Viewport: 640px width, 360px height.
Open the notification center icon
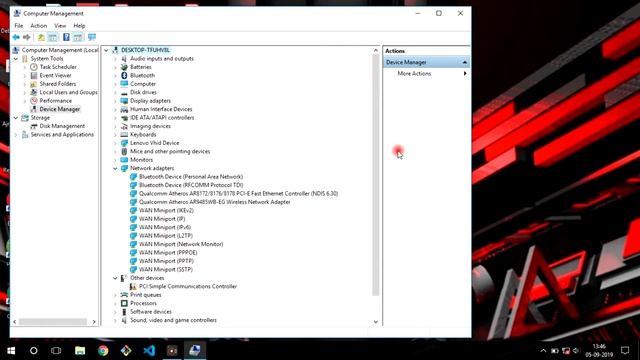click(625, 350)
